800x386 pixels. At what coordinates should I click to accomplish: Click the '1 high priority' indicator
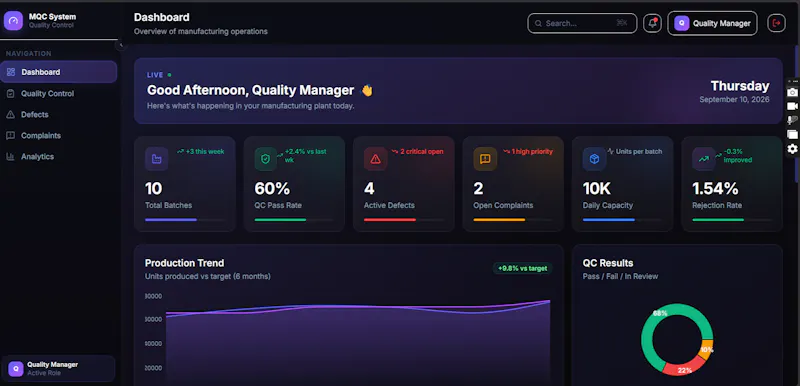click(x=528, y=151)
